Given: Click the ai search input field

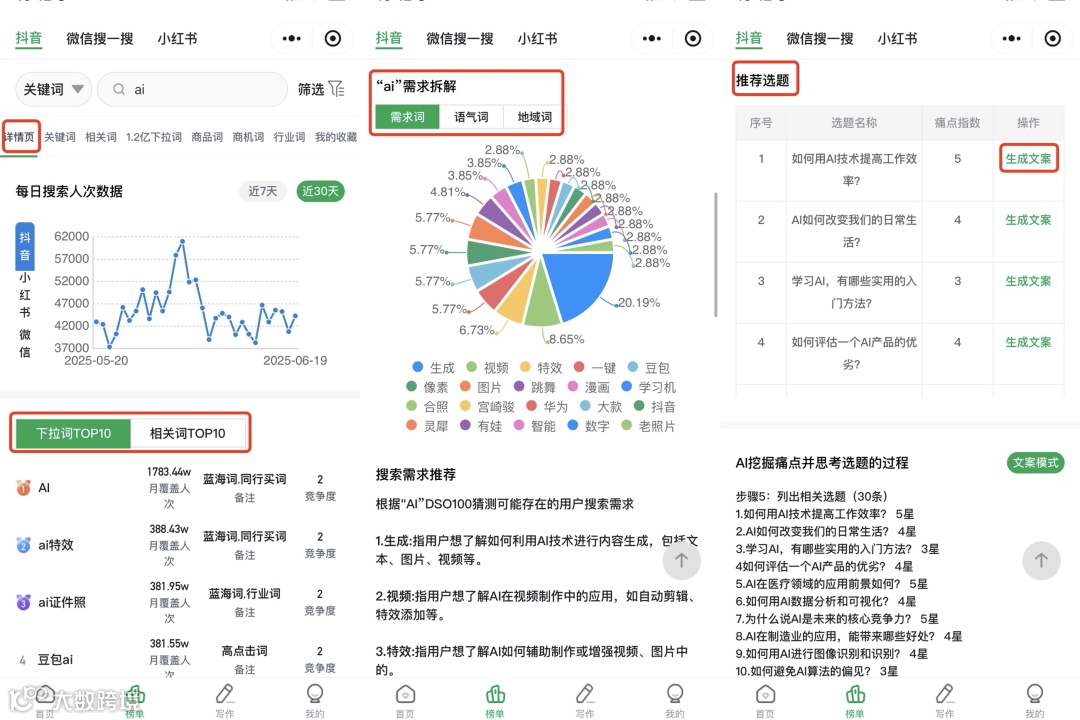Looking at the screenshot, I should coord(193,89).
